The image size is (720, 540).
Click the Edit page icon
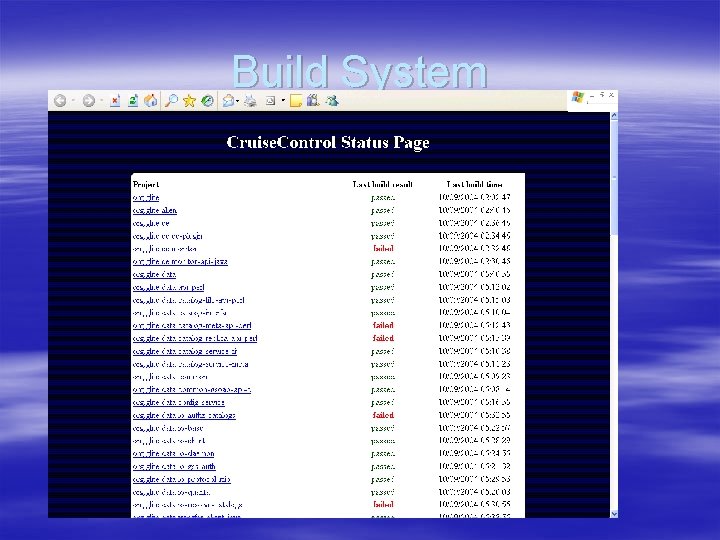coord(270,101)
